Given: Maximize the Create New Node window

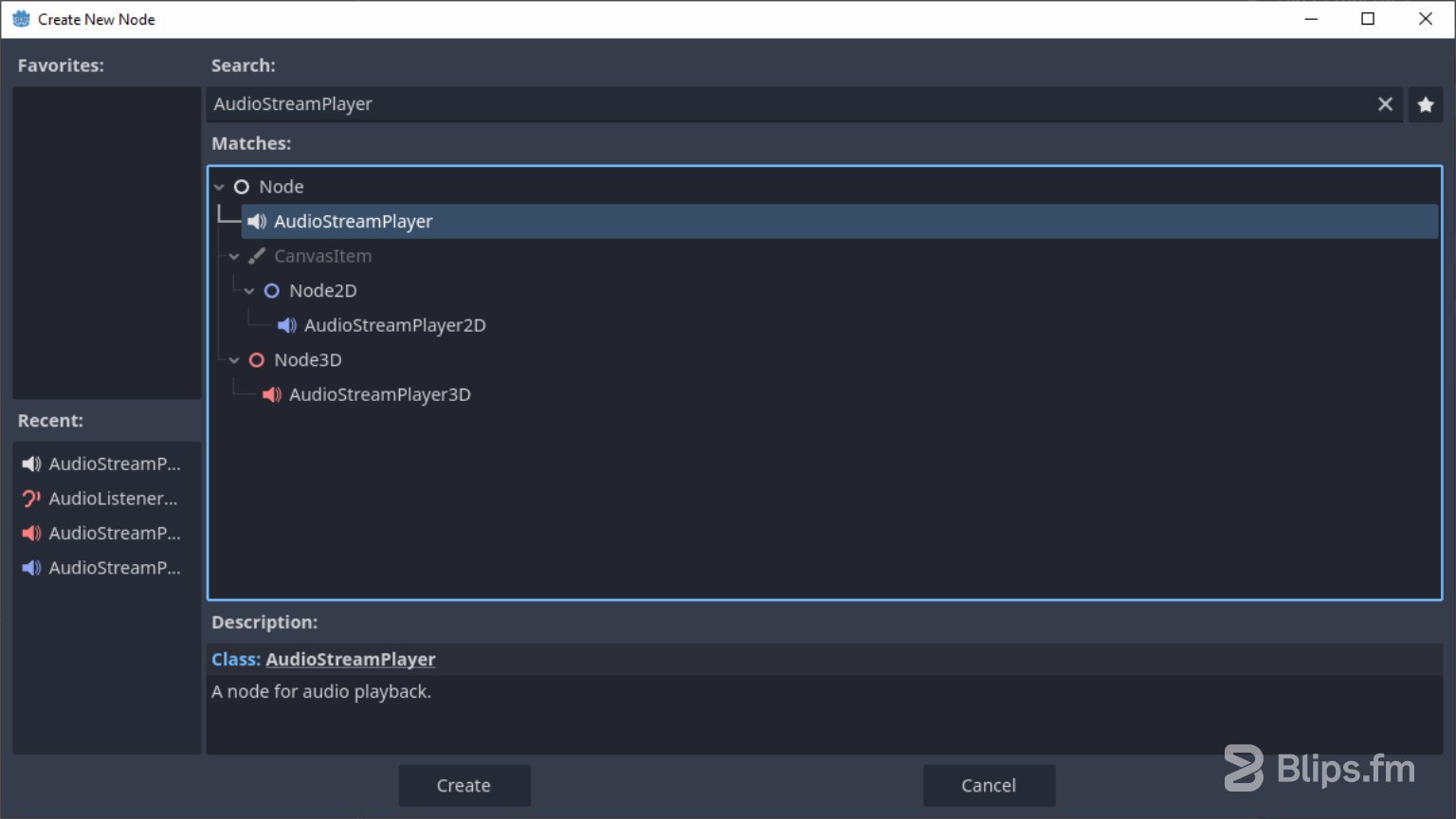Looking at the screenshot, I should tap(1368, 19).
